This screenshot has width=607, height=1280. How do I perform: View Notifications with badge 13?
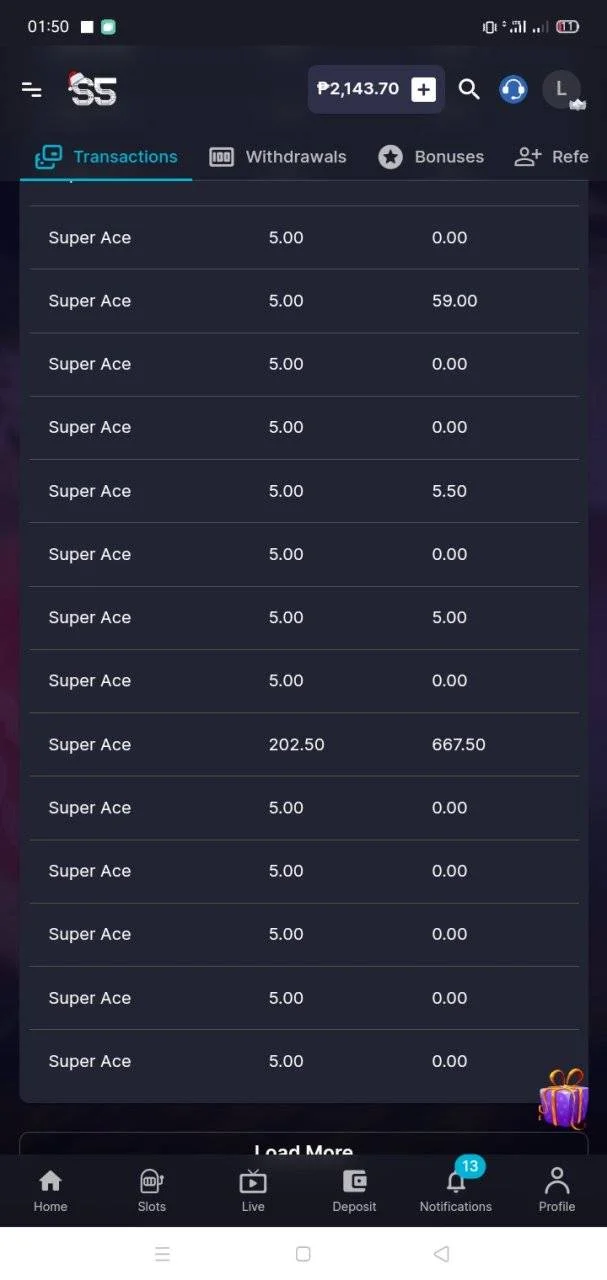pos(456,1189)
